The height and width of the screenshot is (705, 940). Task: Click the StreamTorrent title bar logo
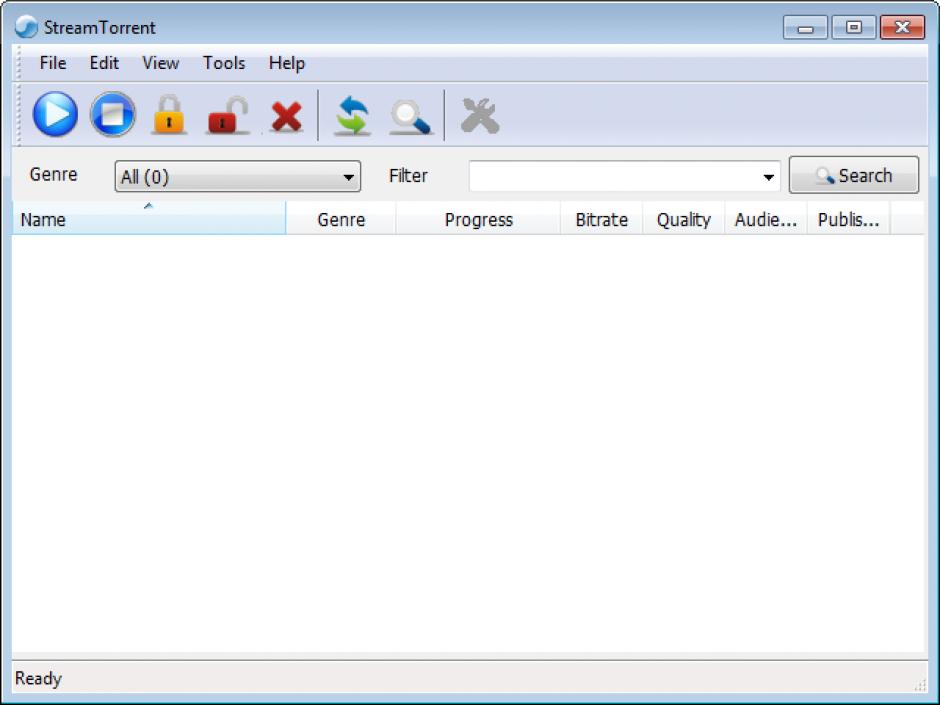[x=26, y=27]
